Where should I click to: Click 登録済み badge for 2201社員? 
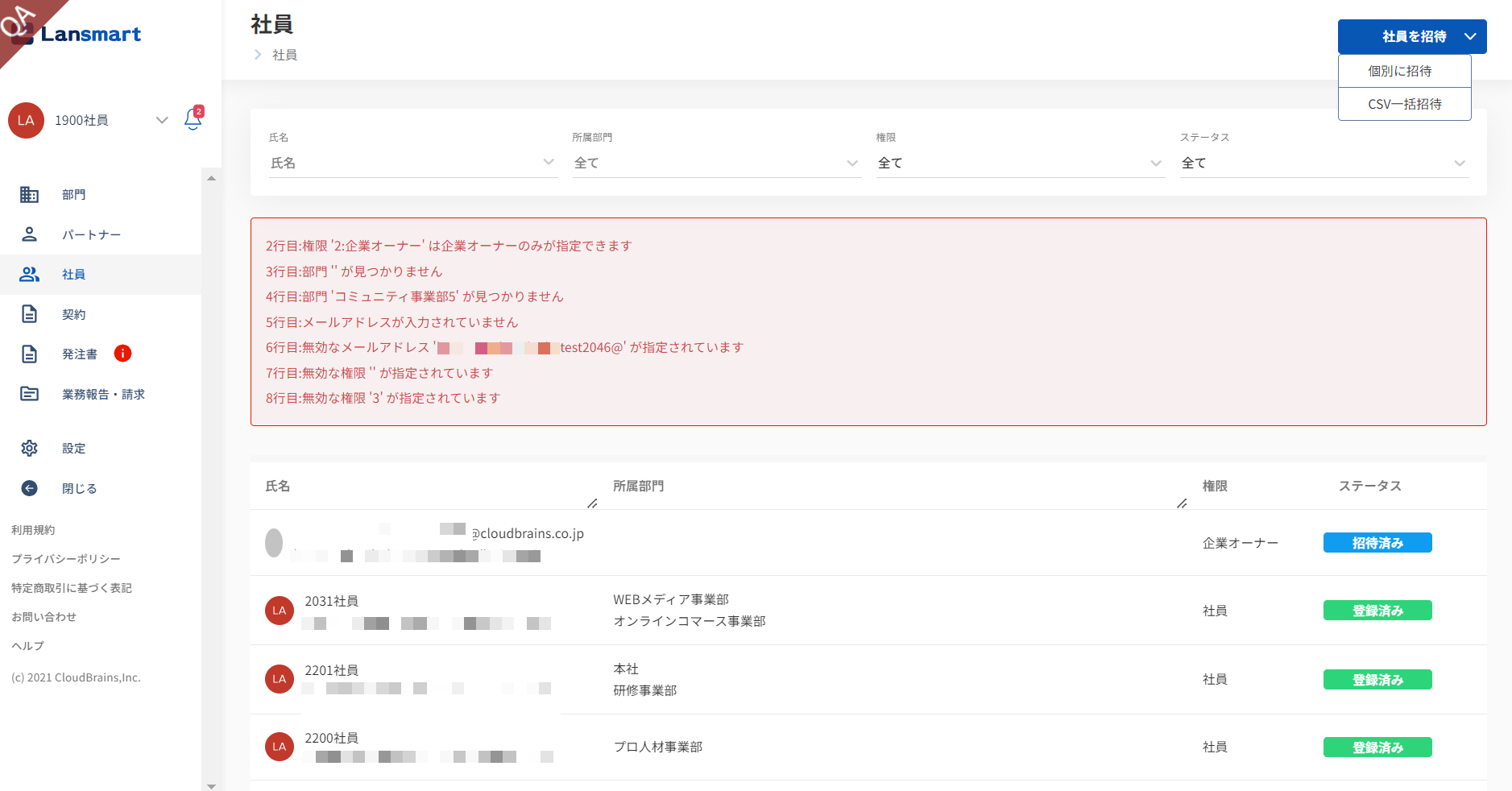click(1377, 680)
